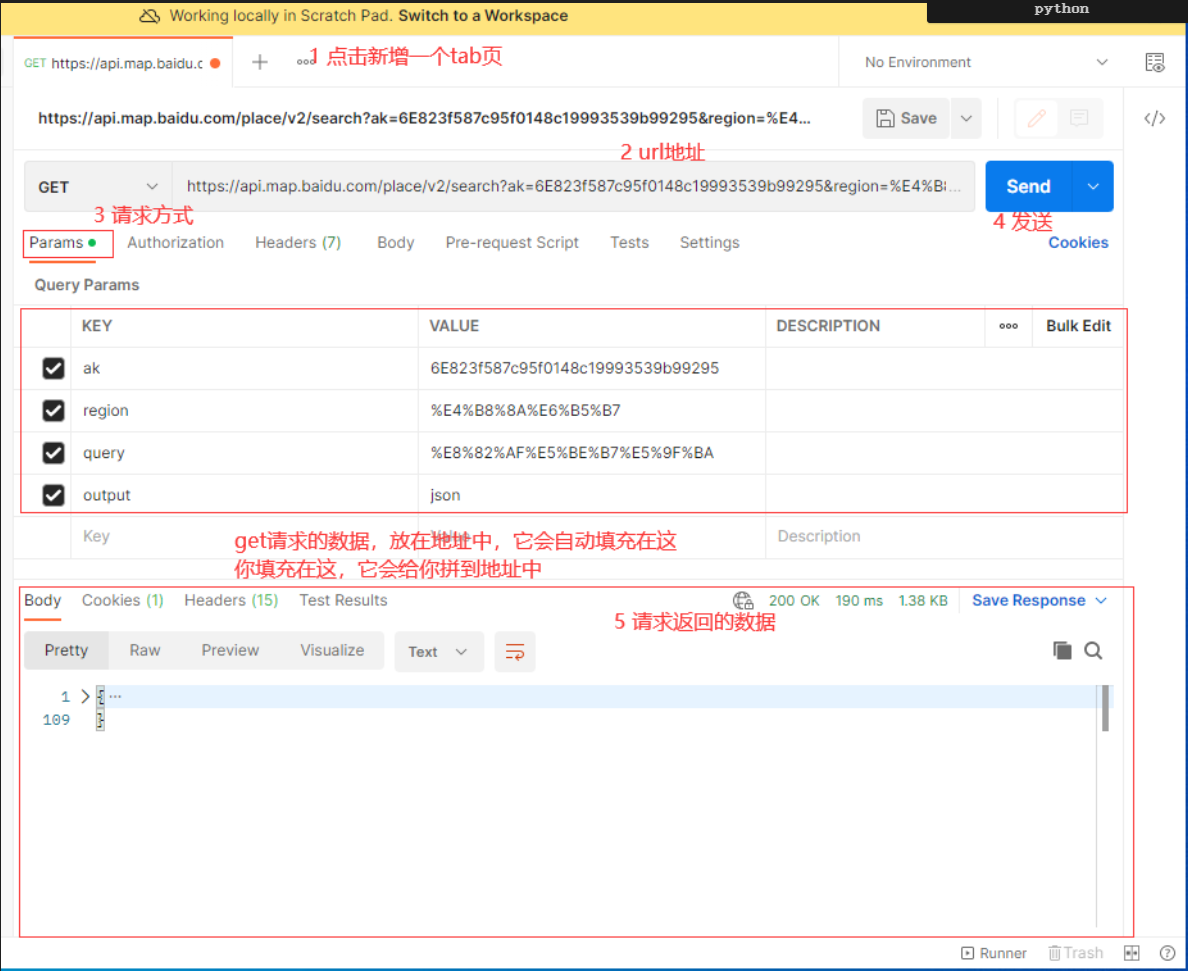Expand the Save Response dropdown

(1102, 601)
